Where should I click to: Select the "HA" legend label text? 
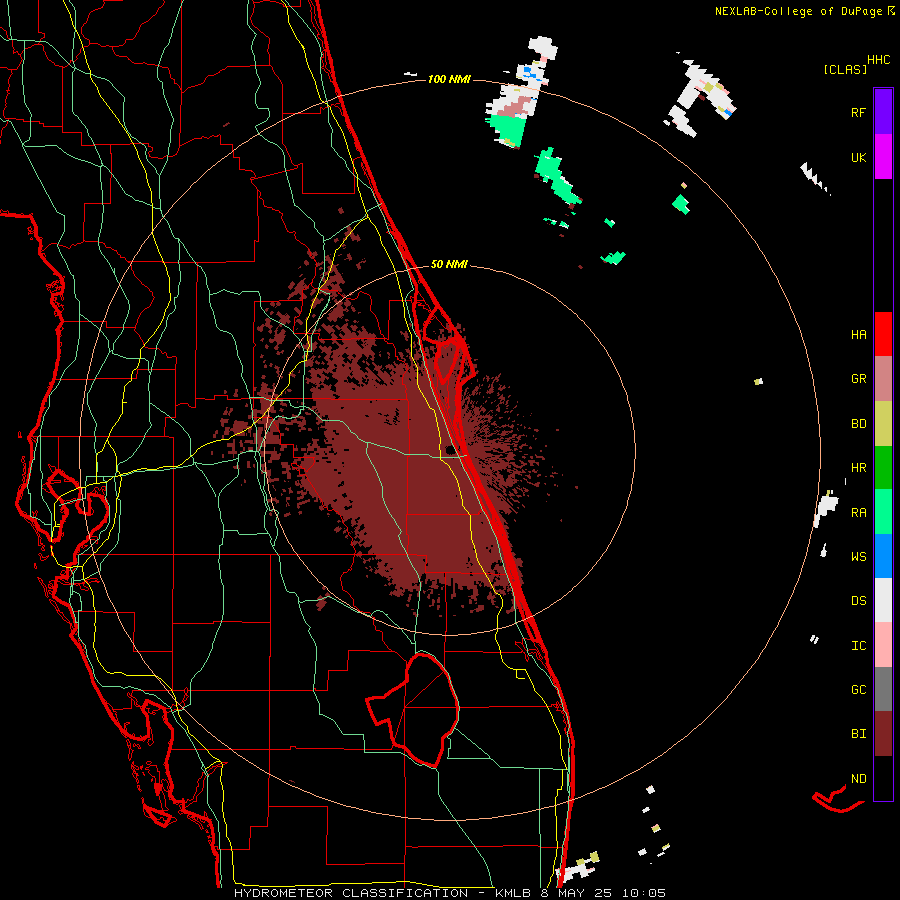[x=858, y=335]
